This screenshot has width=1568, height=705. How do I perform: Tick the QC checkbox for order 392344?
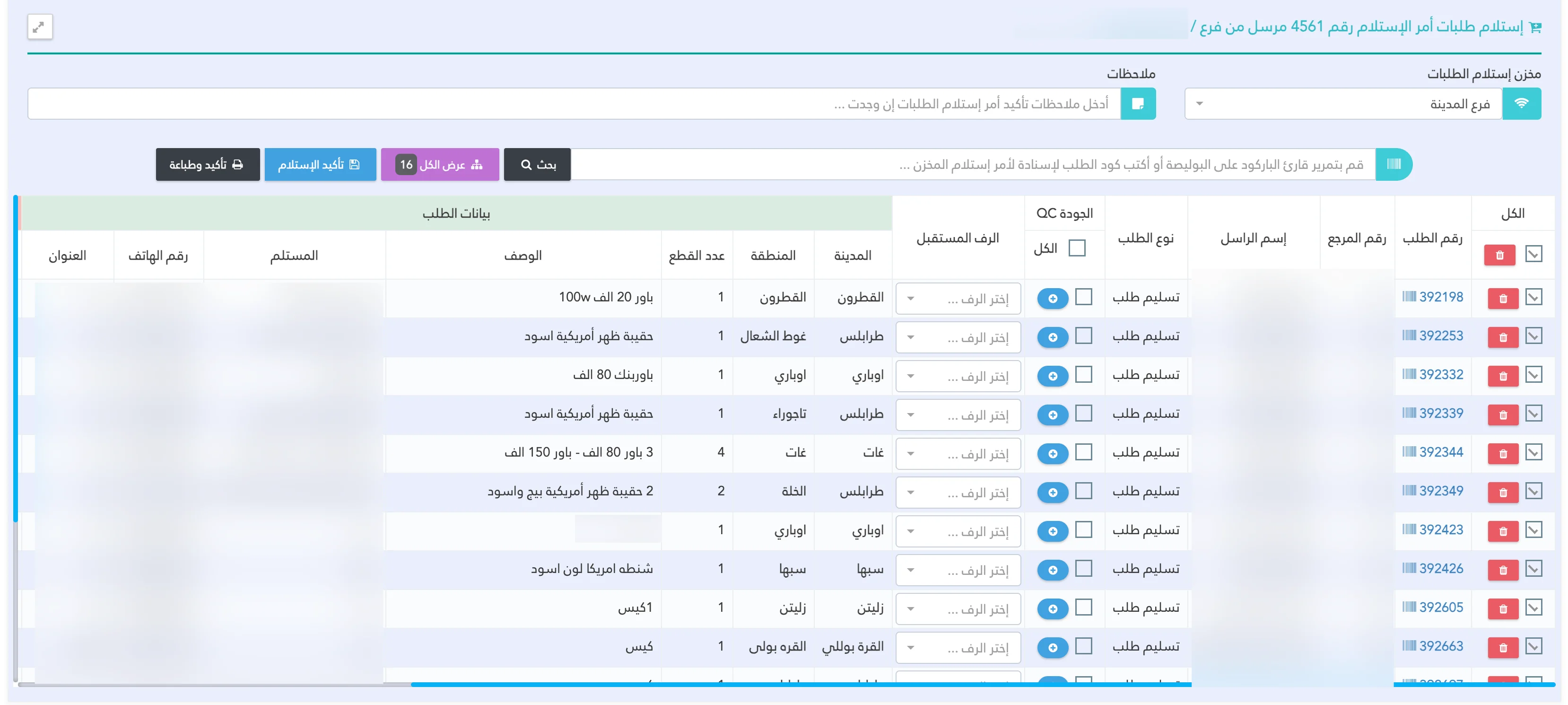coord(1083,452)
